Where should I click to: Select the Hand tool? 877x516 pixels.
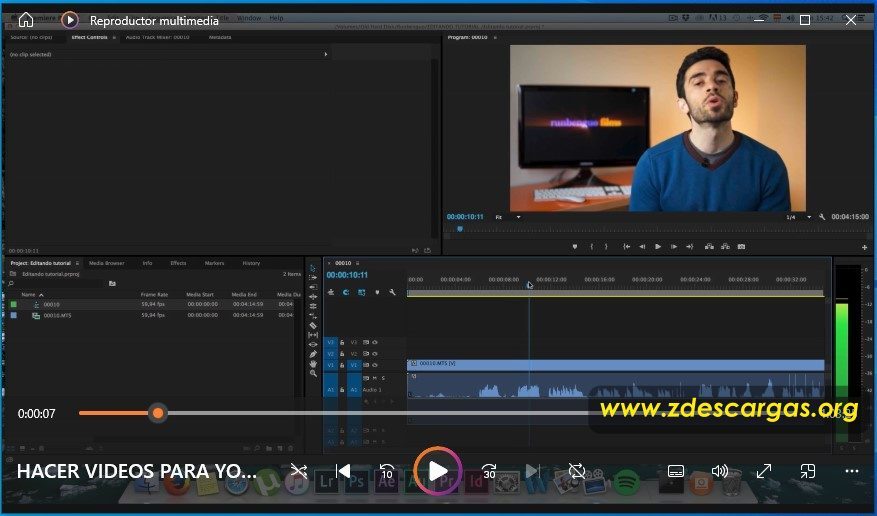pyautogui.click(x=313, y=363)
